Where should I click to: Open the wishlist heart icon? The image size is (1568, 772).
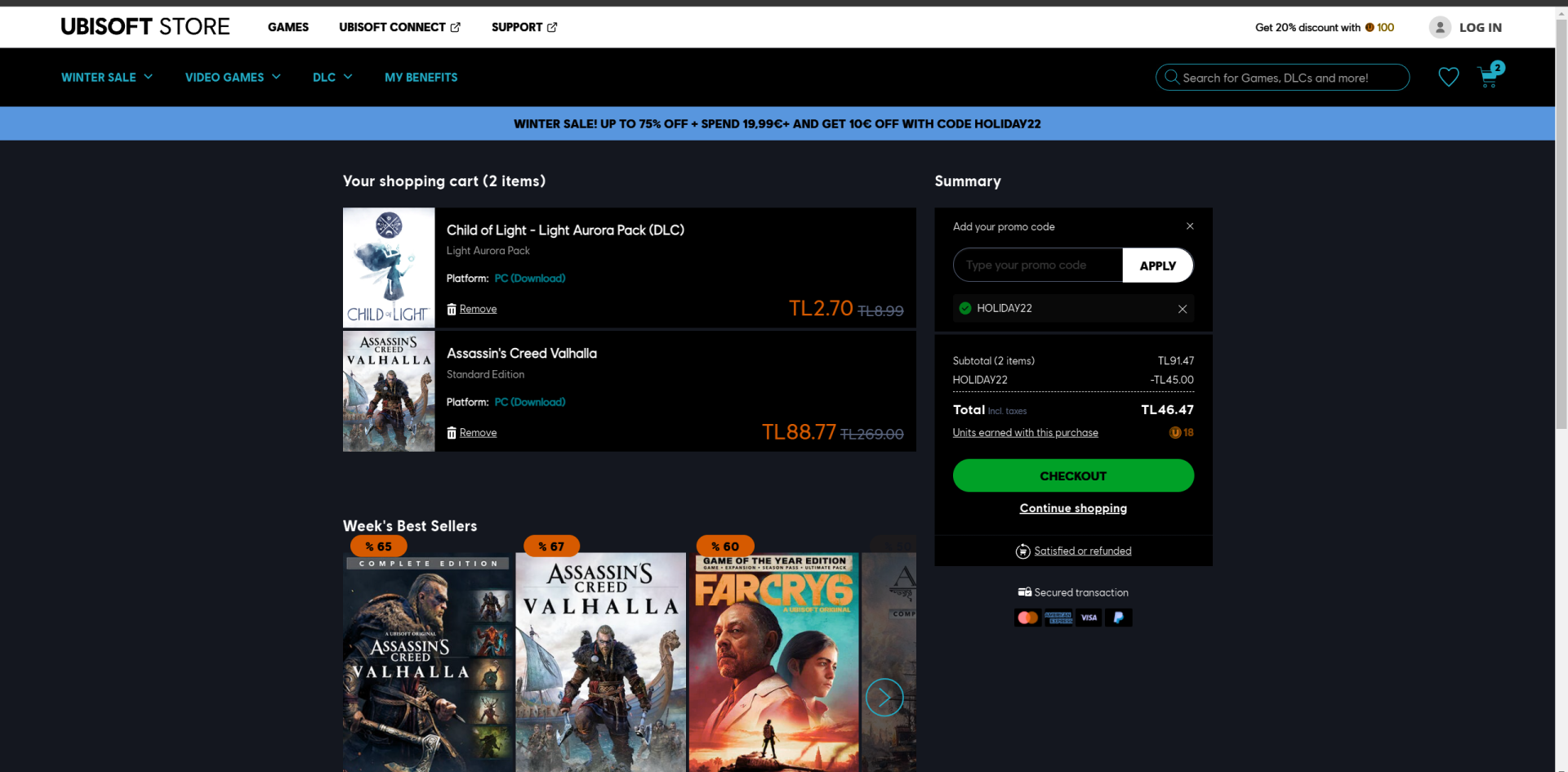(1448, 77)
